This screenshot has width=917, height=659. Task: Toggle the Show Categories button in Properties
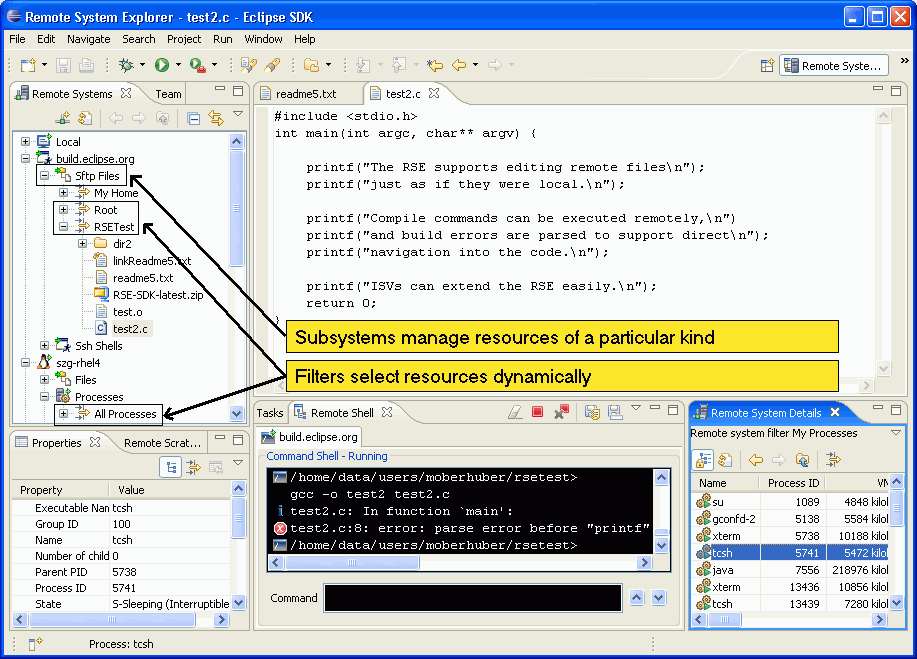[172, 466]
